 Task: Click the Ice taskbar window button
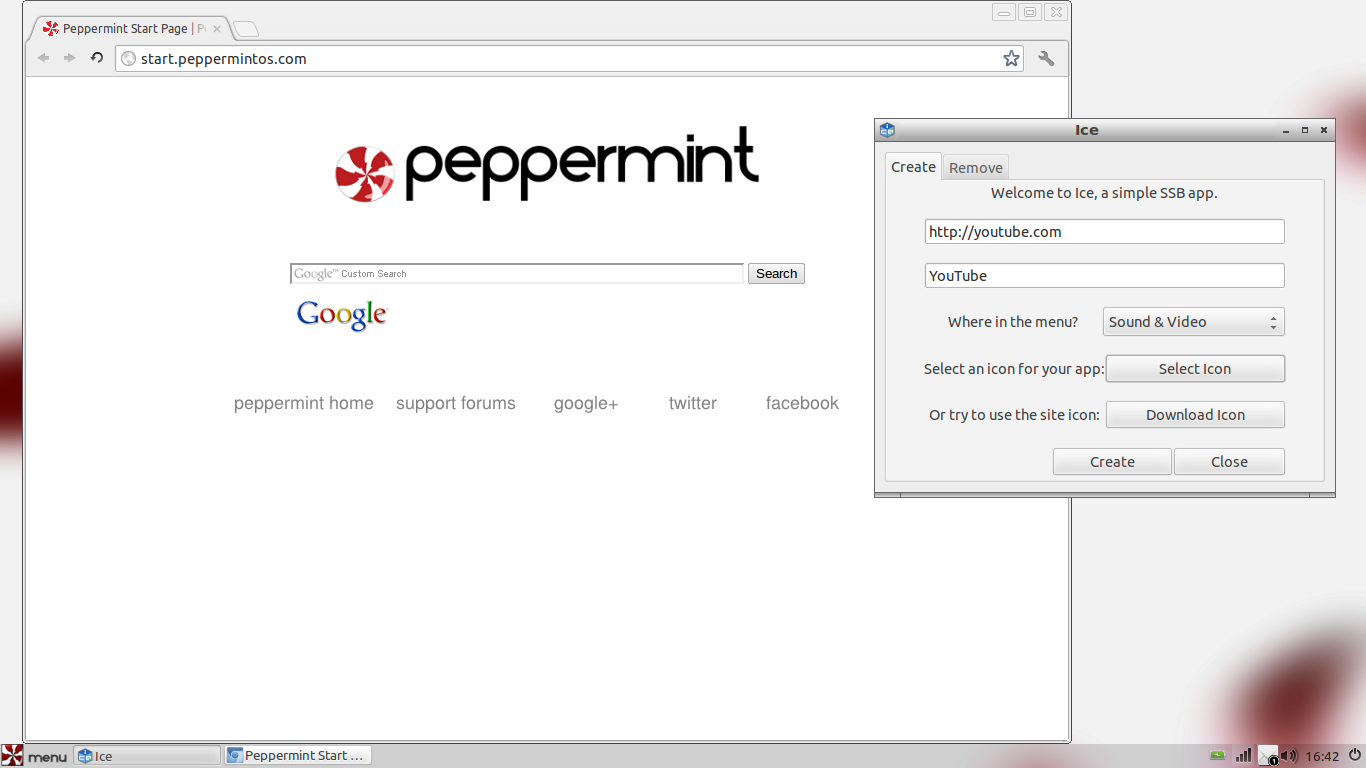click(x=147, y=756)
